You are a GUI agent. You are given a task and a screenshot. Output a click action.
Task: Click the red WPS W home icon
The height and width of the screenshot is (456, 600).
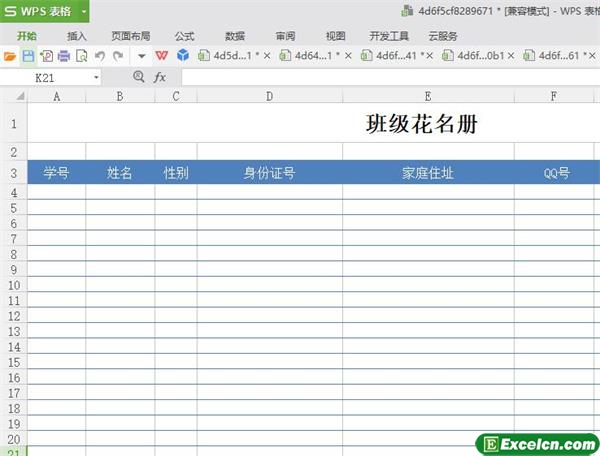pos(161,56)
